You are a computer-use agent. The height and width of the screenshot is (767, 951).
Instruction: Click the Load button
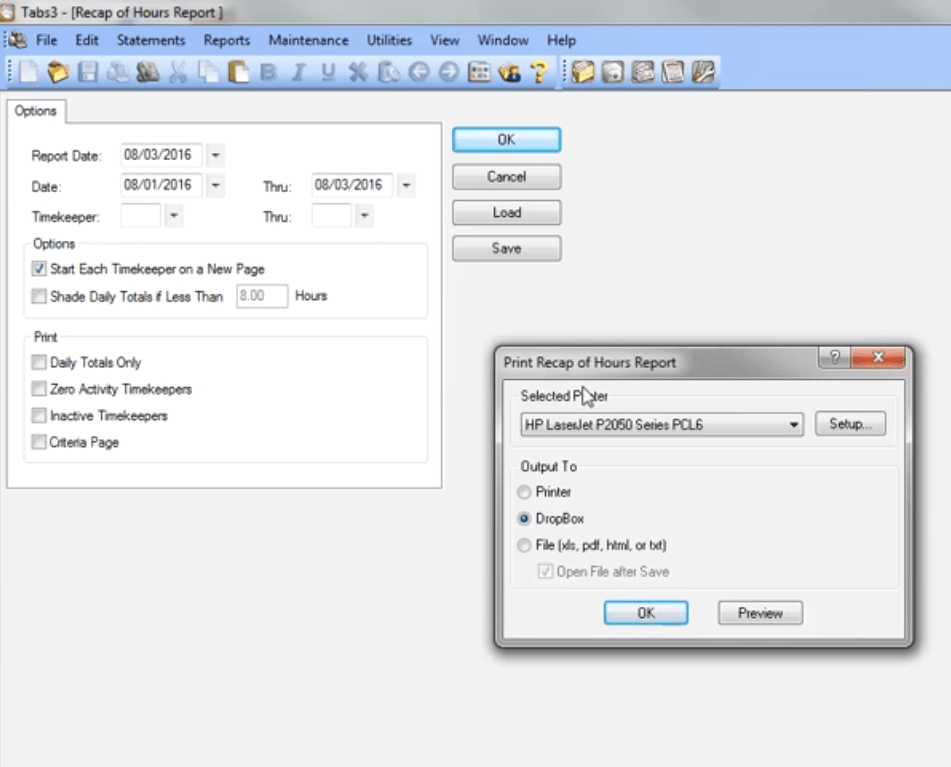point(506,212)
